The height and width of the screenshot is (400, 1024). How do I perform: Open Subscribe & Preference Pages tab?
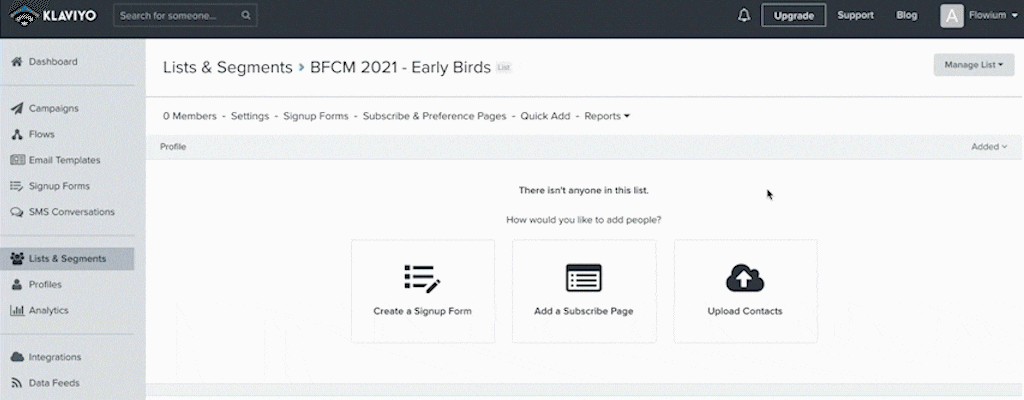(434, 116)
